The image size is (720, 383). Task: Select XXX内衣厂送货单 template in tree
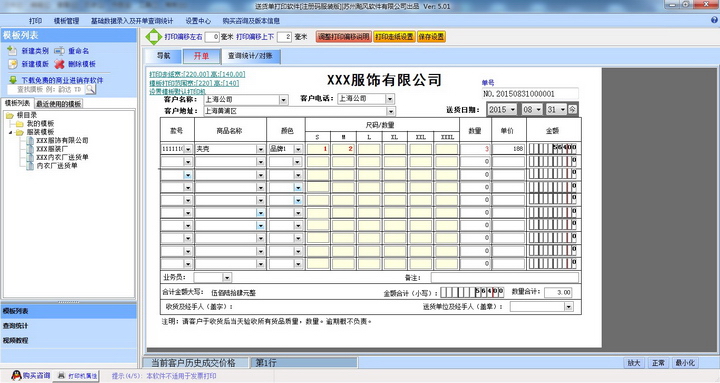62,157
